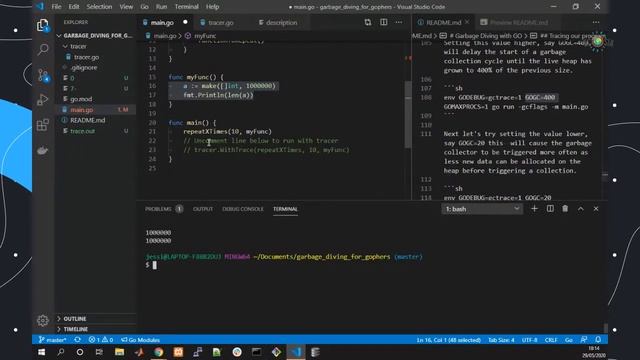
Task: Expand the TIMELINE section
Action: pyautogui.click(x=96, y=329)
